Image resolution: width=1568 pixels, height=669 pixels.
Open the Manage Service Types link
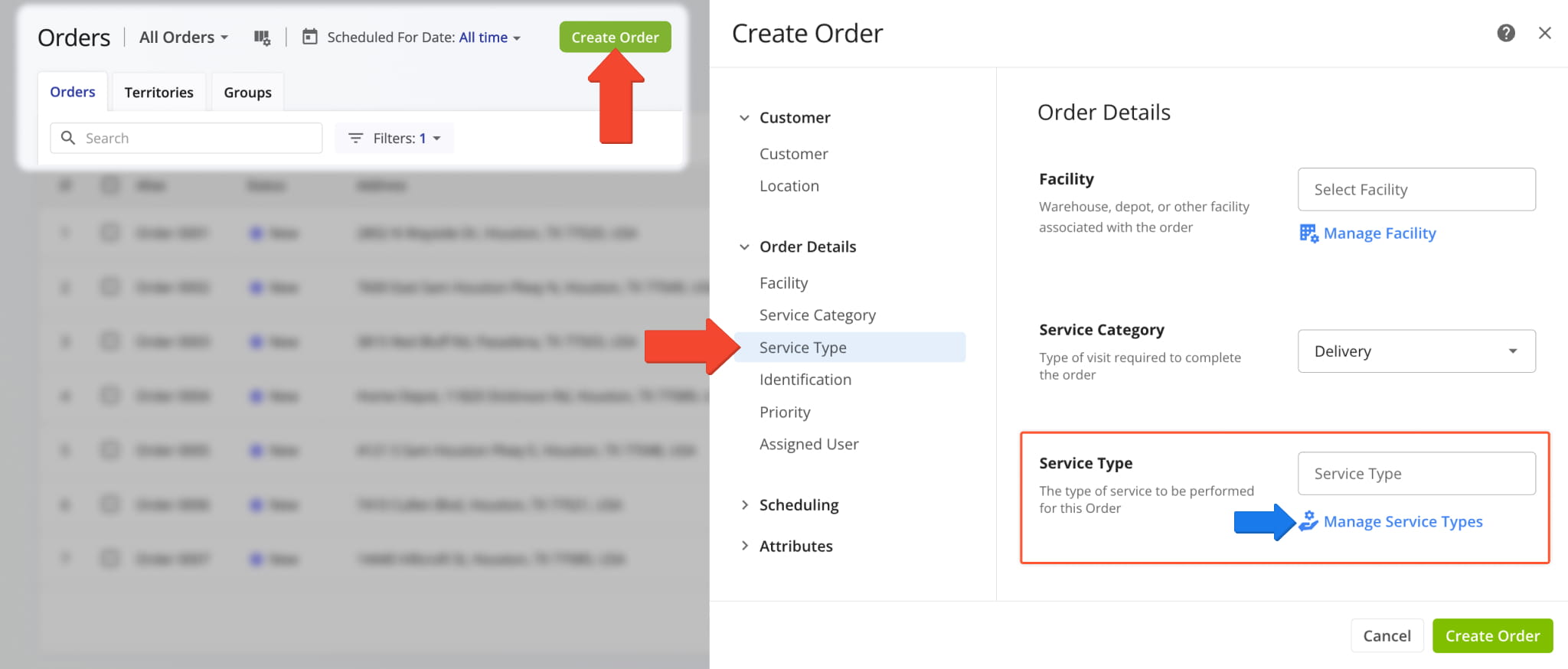pyautogui.click(x=1403, y=522)
